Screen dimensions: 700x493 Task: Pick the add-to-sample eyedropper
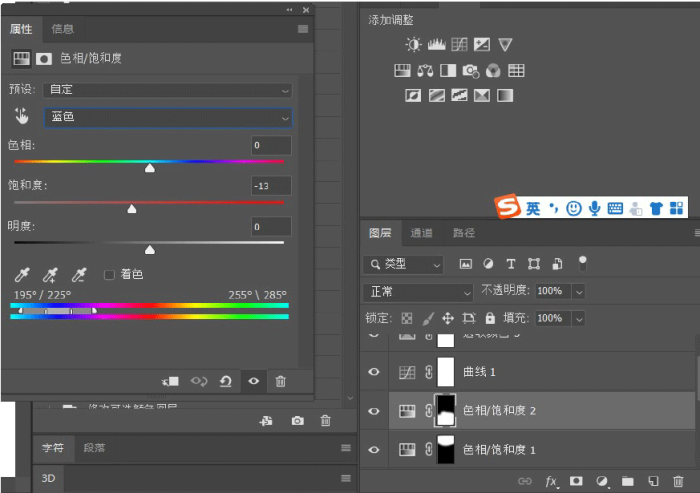50,275
